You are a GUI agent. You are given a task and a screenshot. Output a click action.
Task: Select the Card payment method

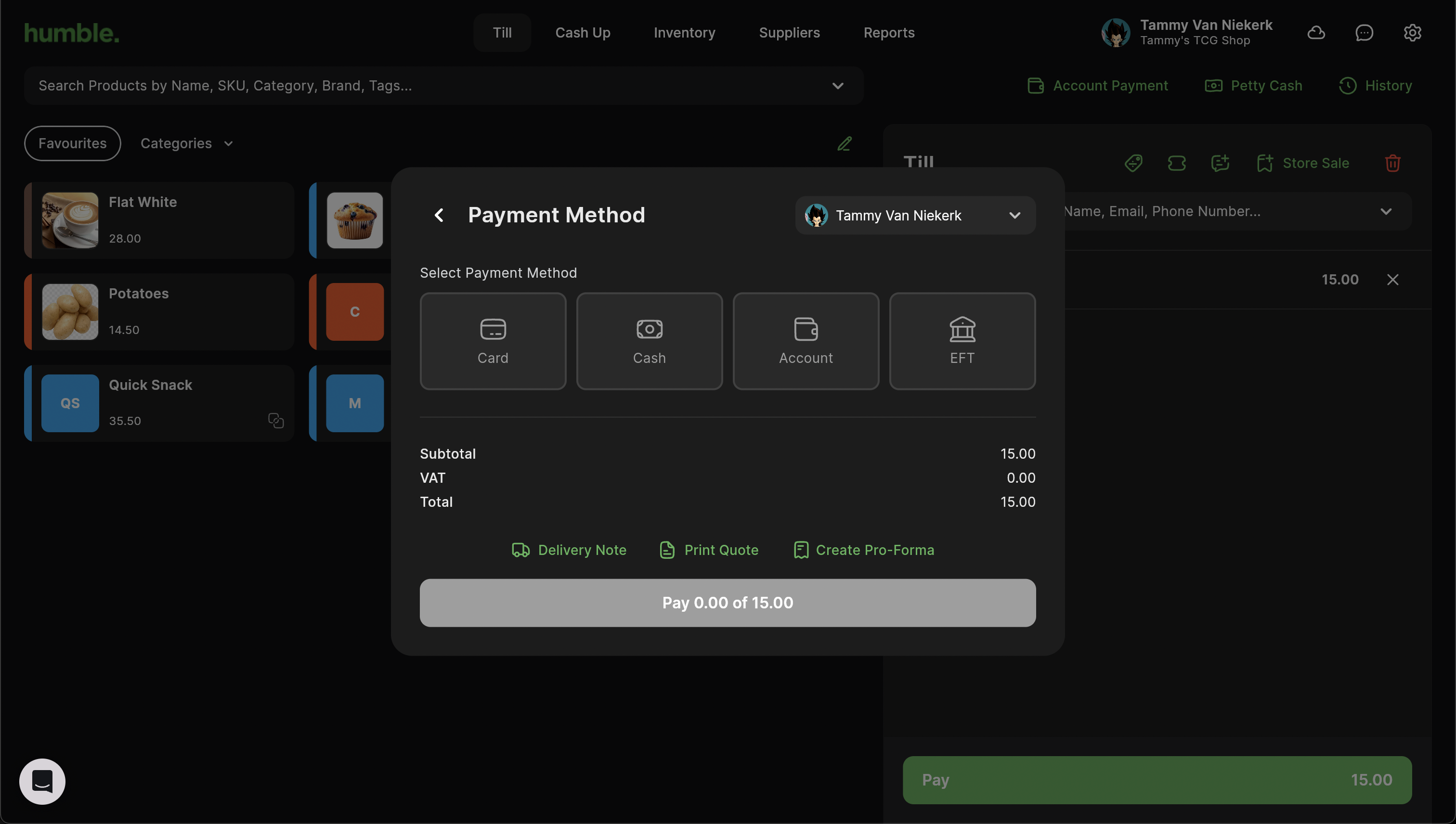pyautogui.click(x=493, y=341)
